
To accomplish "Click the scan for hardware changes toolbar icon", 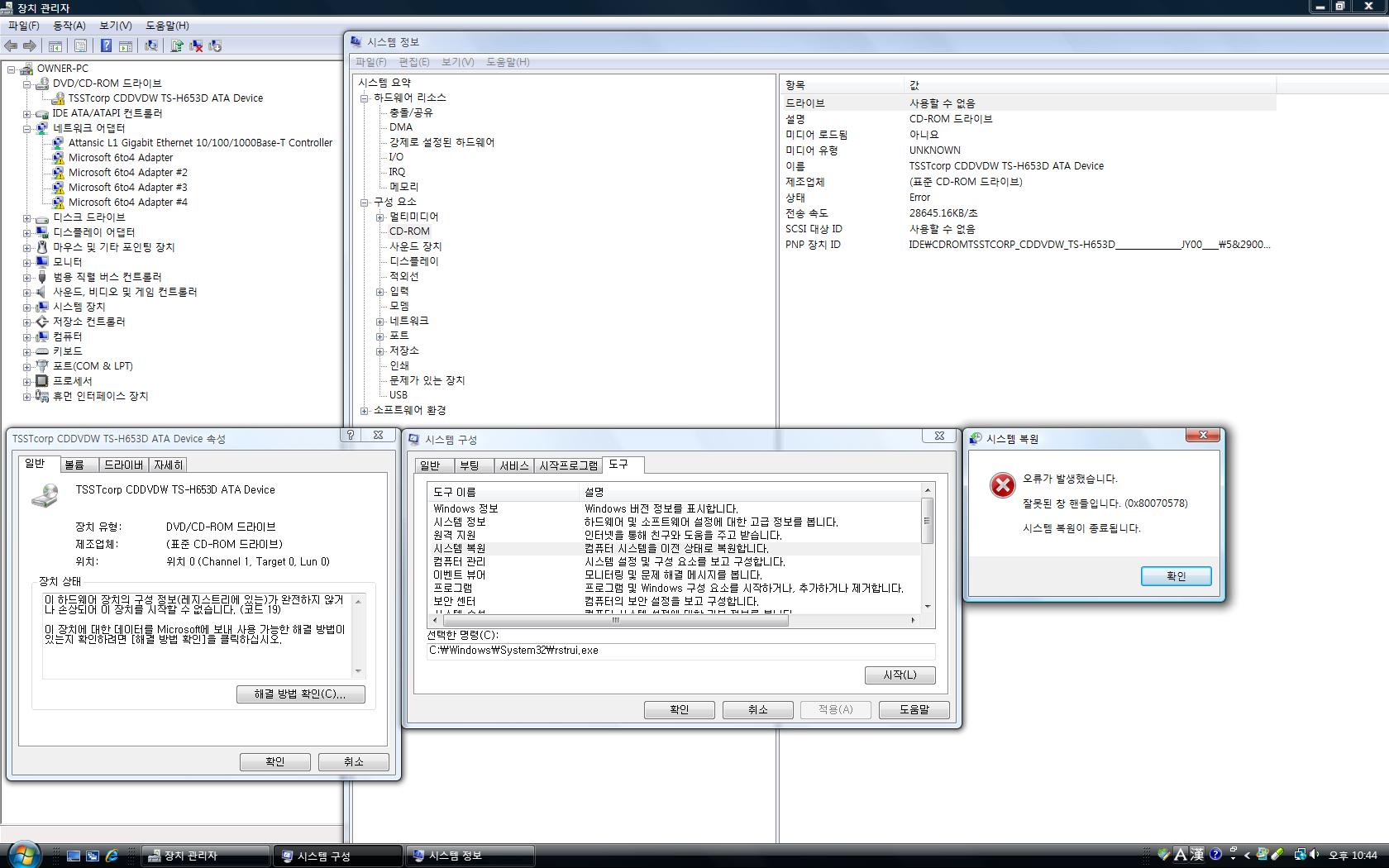I will [151, 46].
